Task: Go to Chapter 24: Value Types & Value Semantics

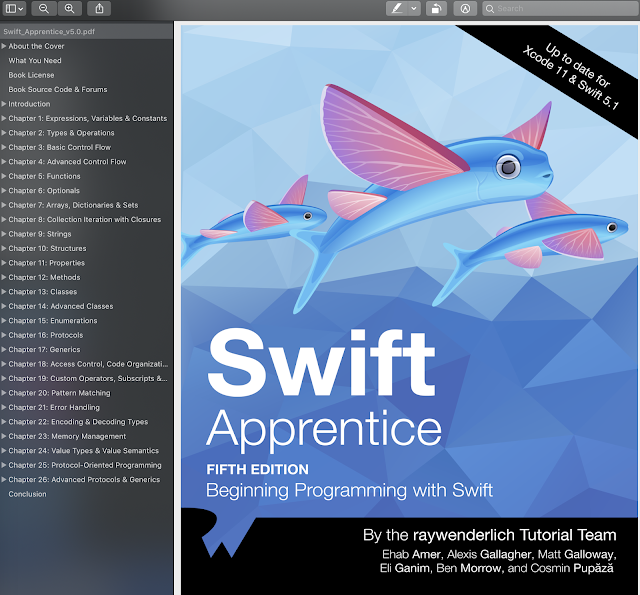Action: [x=83, y=451]
